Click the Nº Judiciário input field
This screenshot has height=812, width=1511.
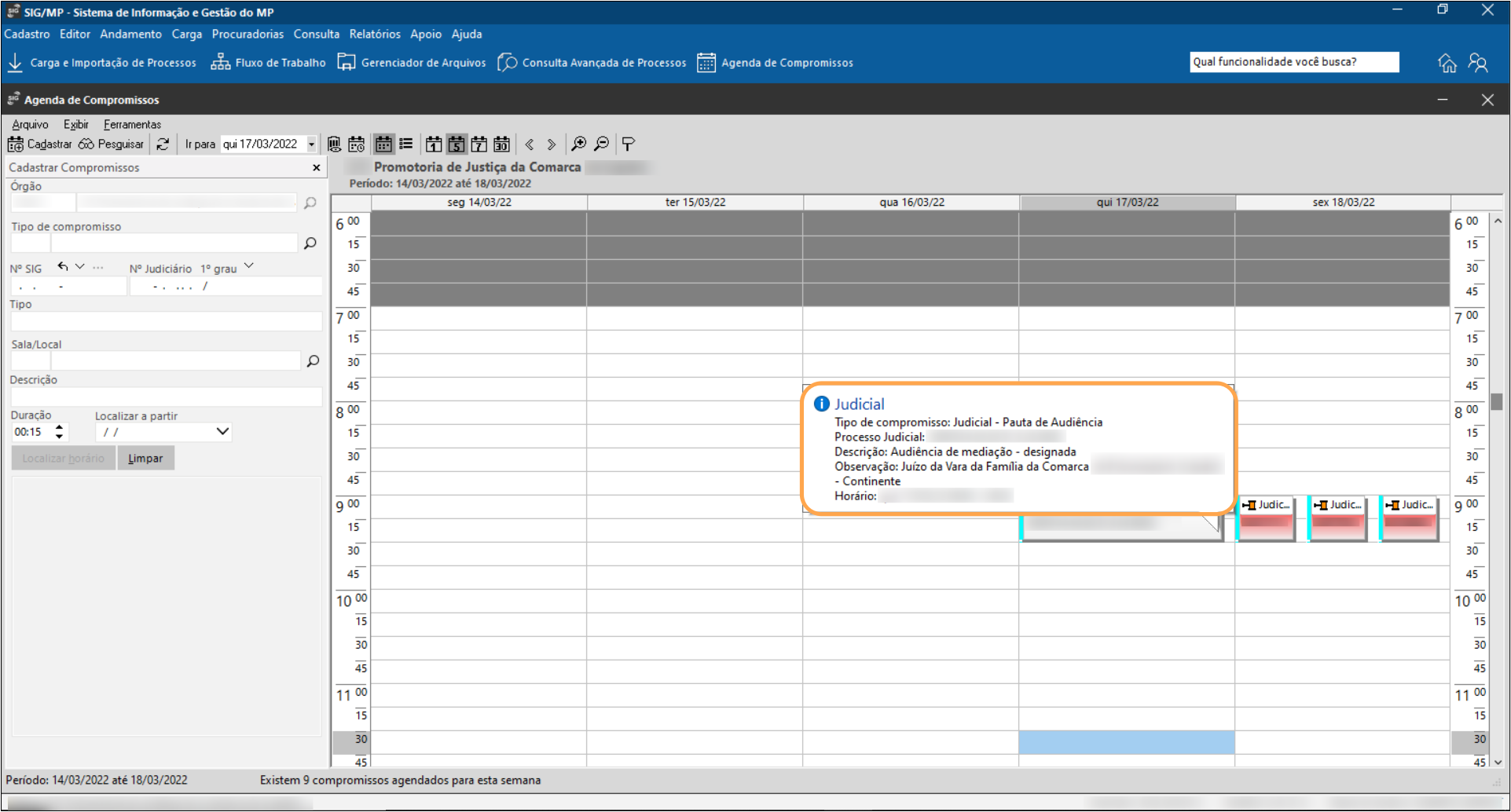click(x=226, y=287)
